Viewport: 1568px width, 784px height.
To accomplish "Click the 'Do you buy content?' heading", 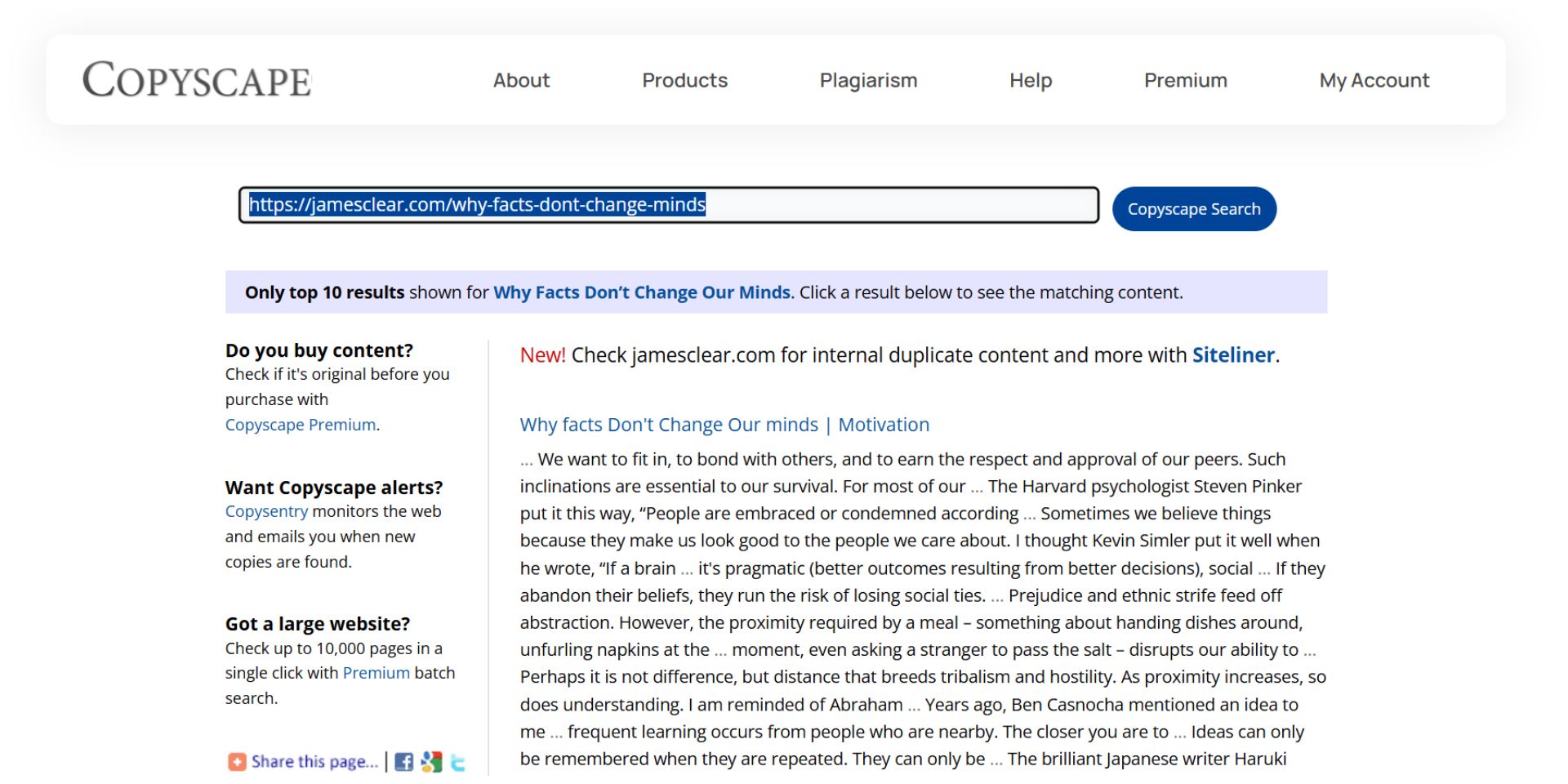I will tap(319, 350).
